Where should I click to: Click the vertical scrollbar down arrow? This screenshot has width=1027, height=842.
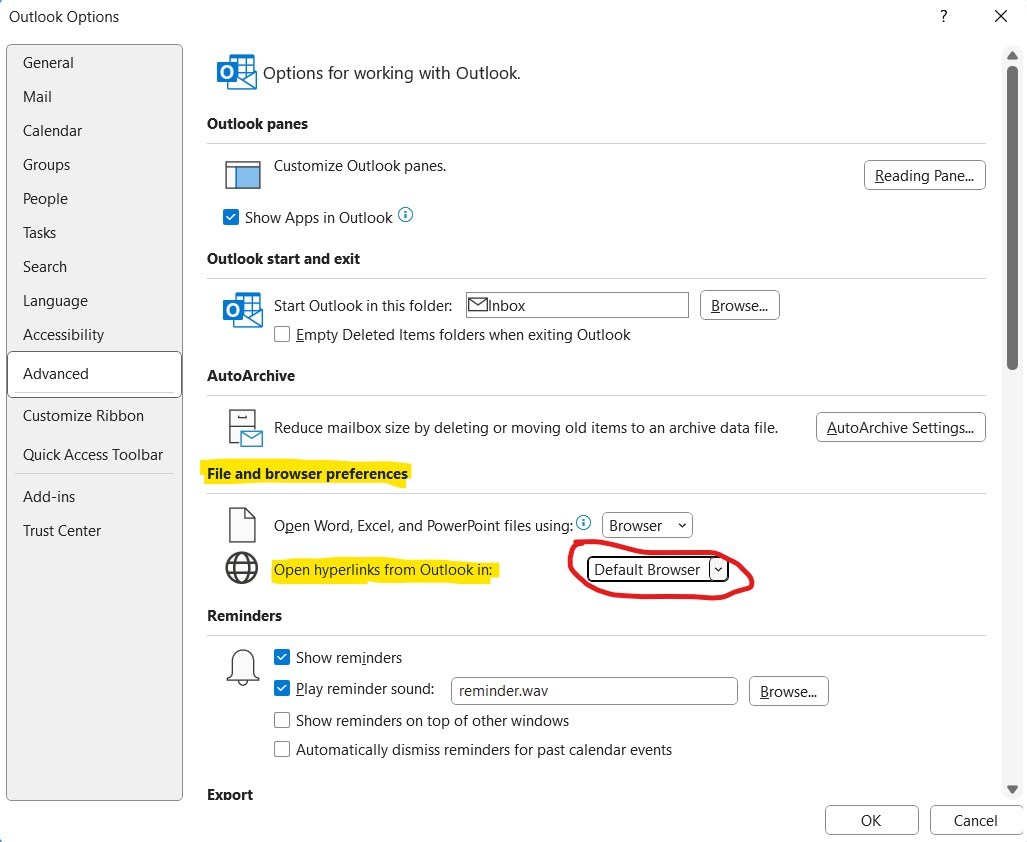click(x=1012, y=788)
